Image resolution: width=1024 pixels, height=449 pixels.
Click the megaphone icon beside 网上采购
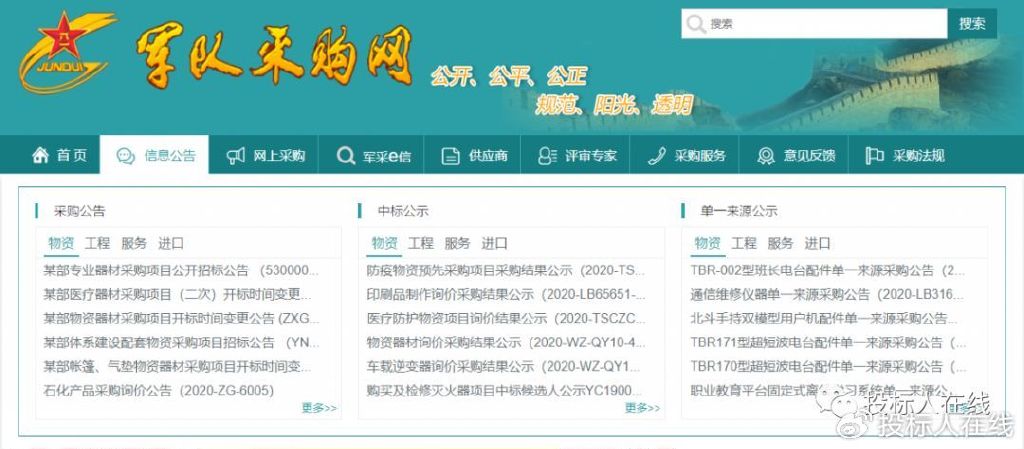[236, 156]
